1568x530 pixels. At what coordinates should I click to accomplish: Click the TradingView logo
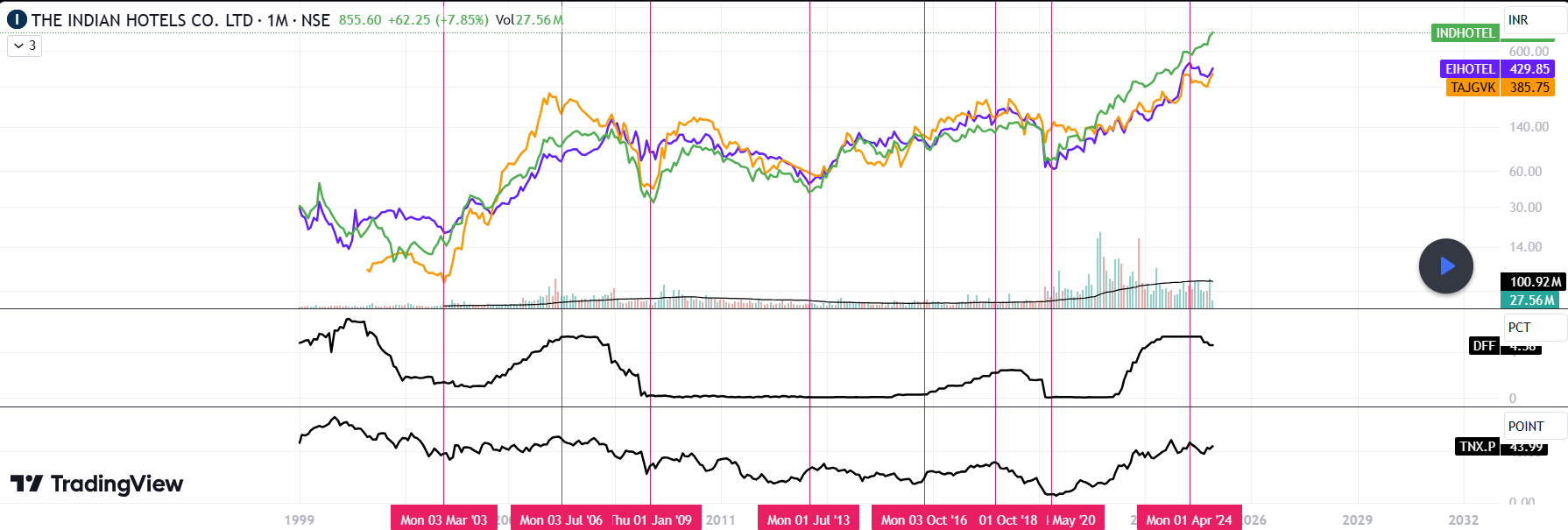[97, 484]
